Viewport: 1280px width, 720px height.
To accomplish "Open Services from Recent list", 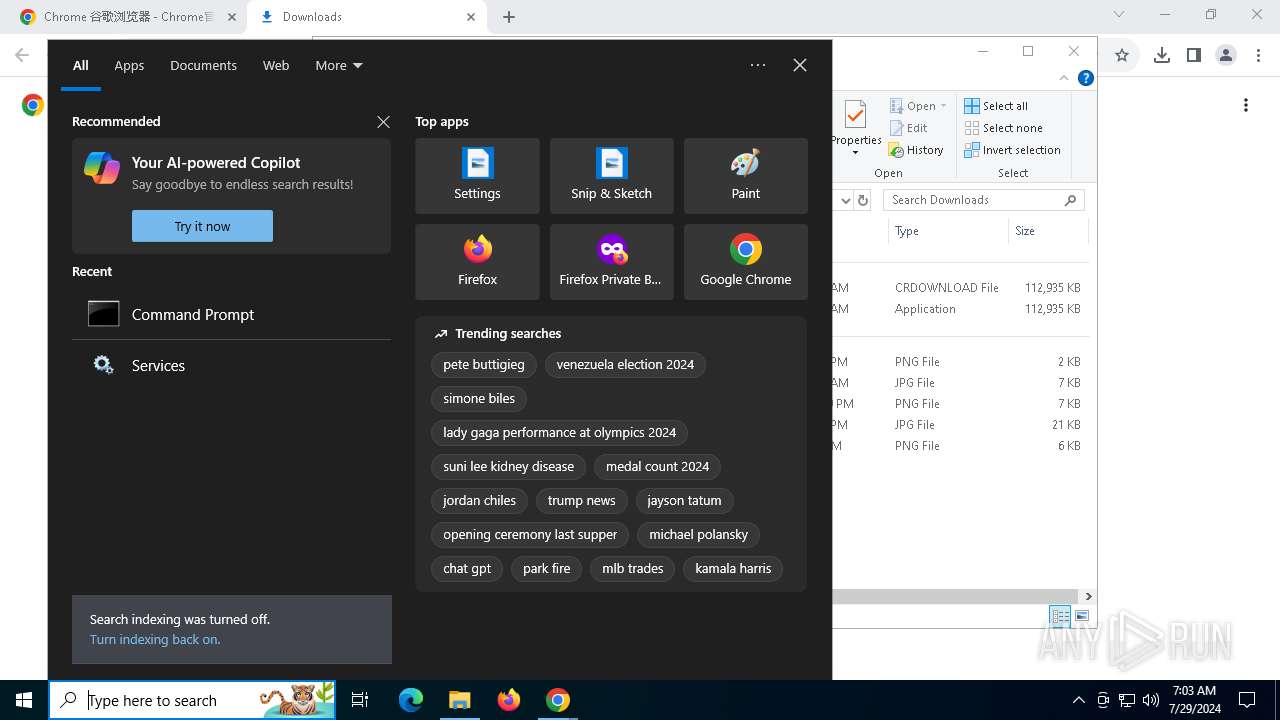I will point(231,365).
